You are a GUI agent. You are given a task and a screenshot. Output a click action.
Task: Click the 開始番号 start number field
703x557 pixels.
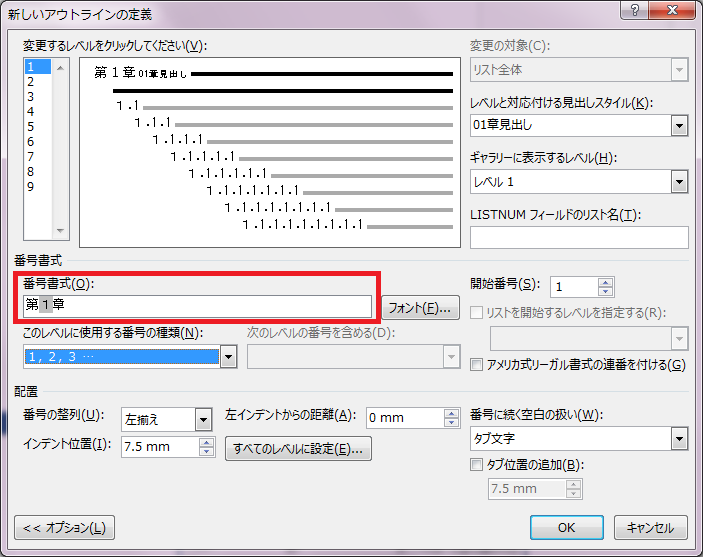(574, 287)
